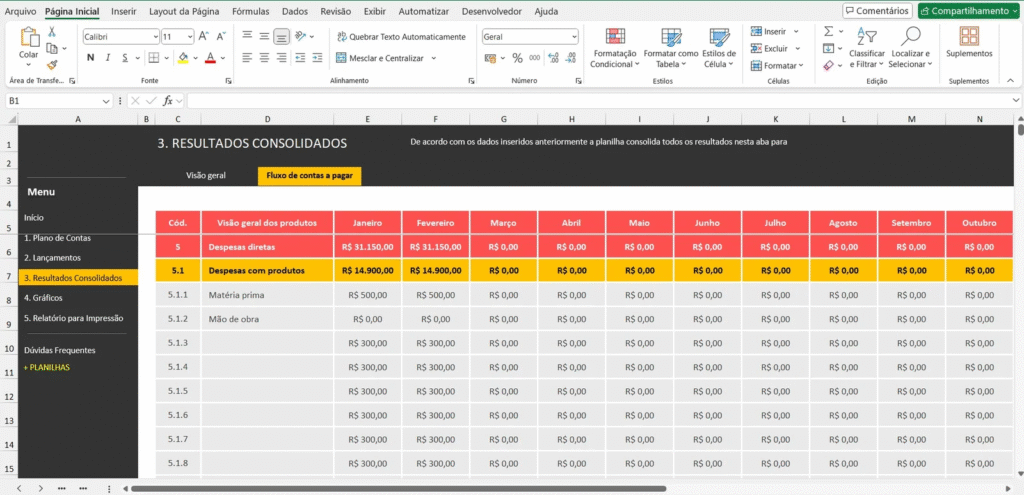Toggle Quebrar Texto Automaticamente

pos(400,36)
